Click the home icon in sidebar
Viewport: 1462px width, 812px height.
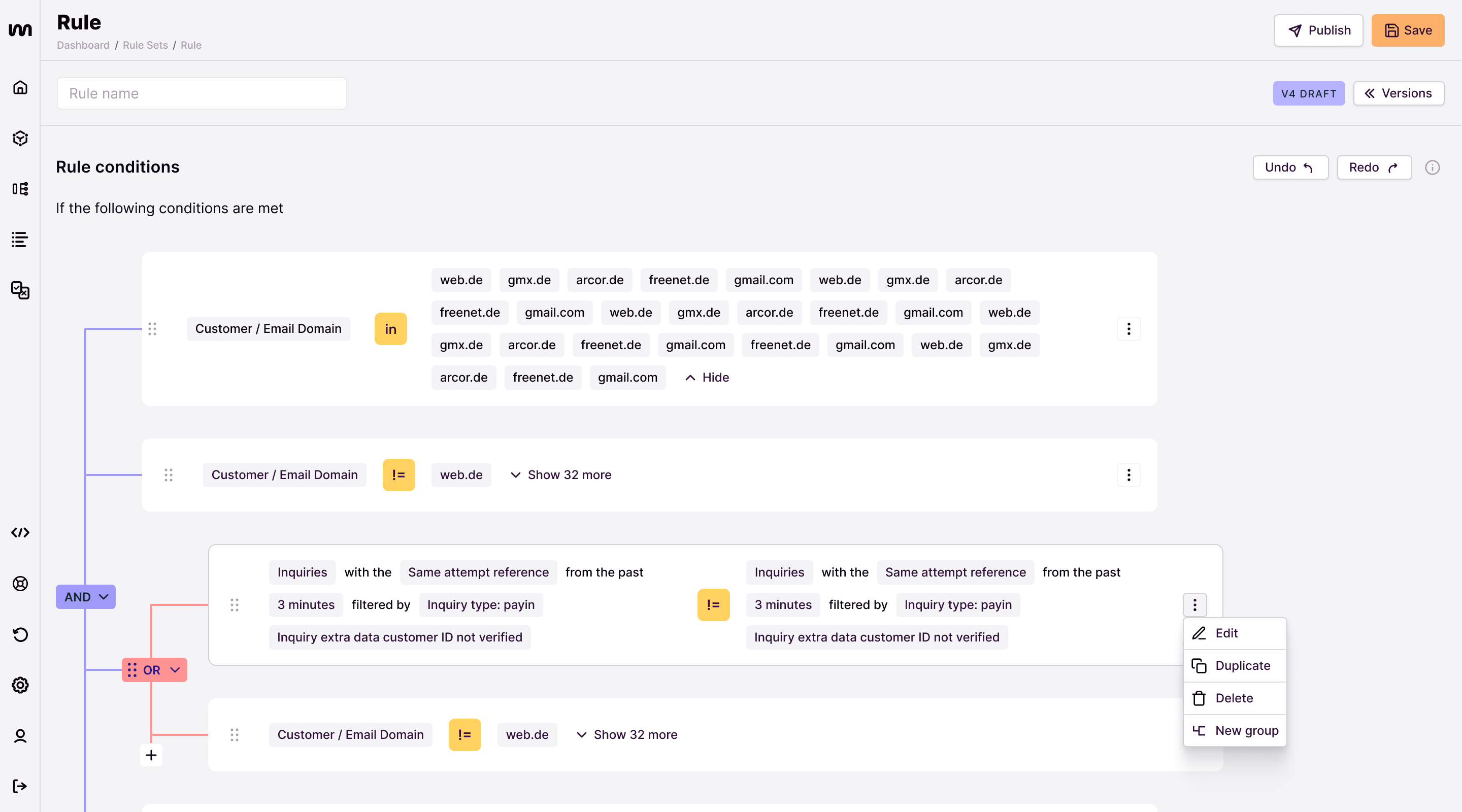(20, 87)
